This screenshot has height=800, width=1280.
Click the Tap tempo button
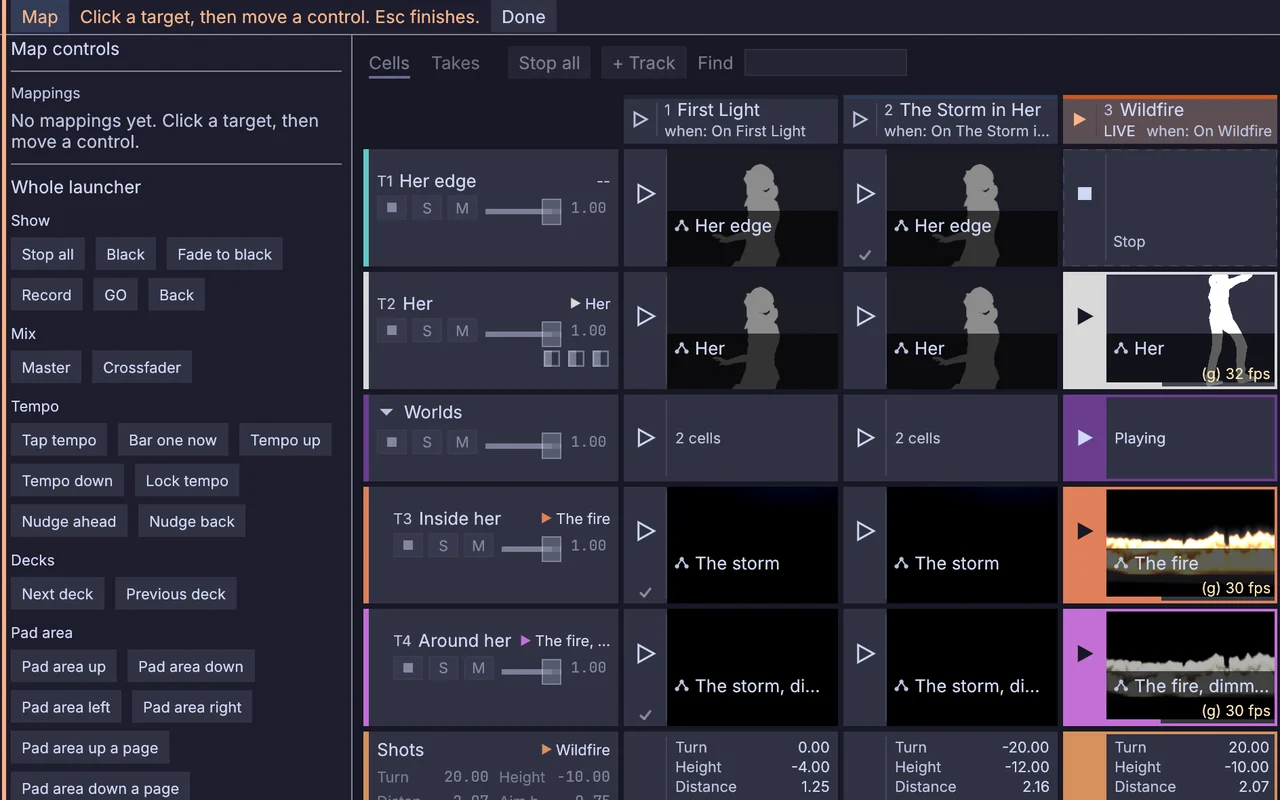(59, 441)
